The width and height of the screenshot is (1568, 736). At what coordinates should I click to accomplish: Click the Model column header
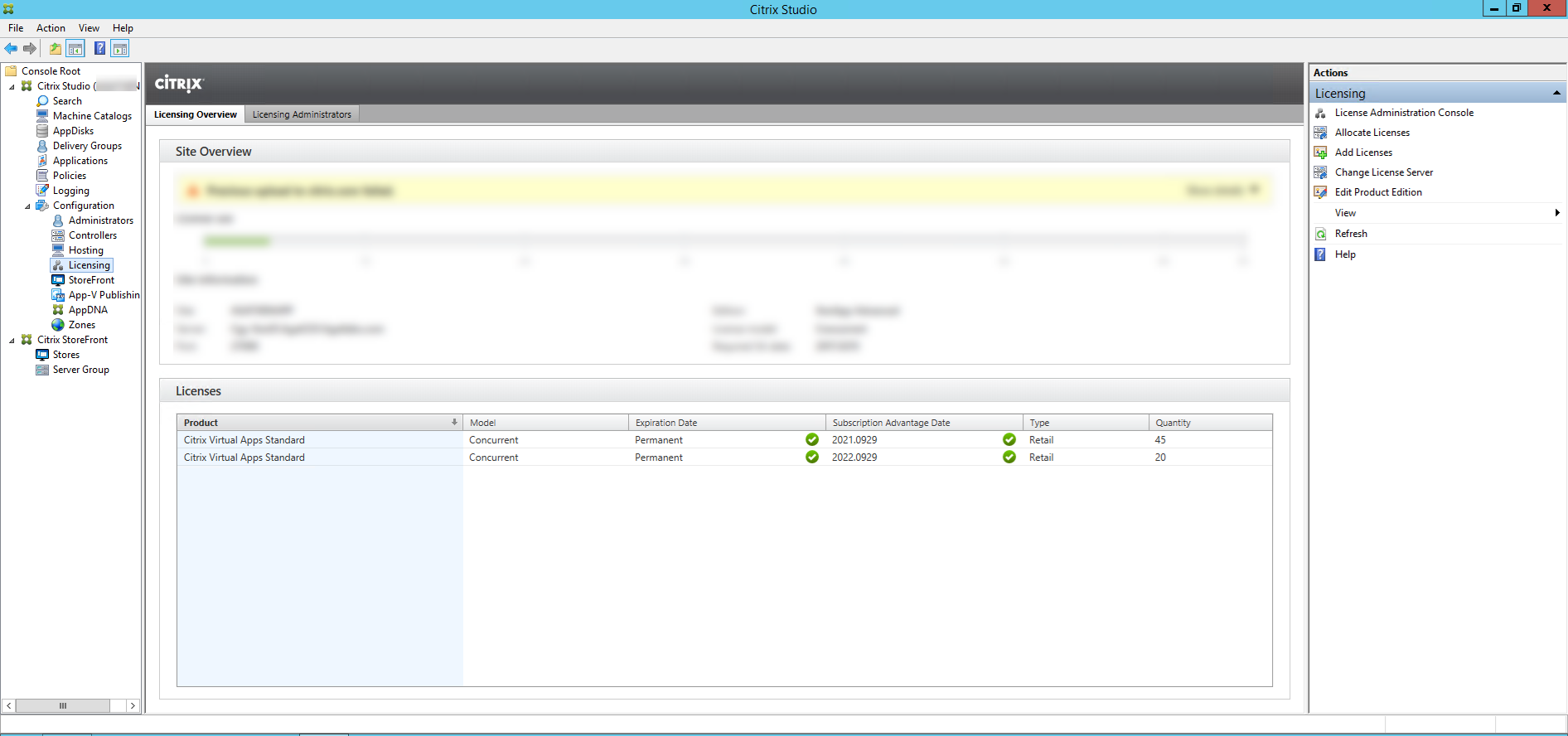[545, 423]
